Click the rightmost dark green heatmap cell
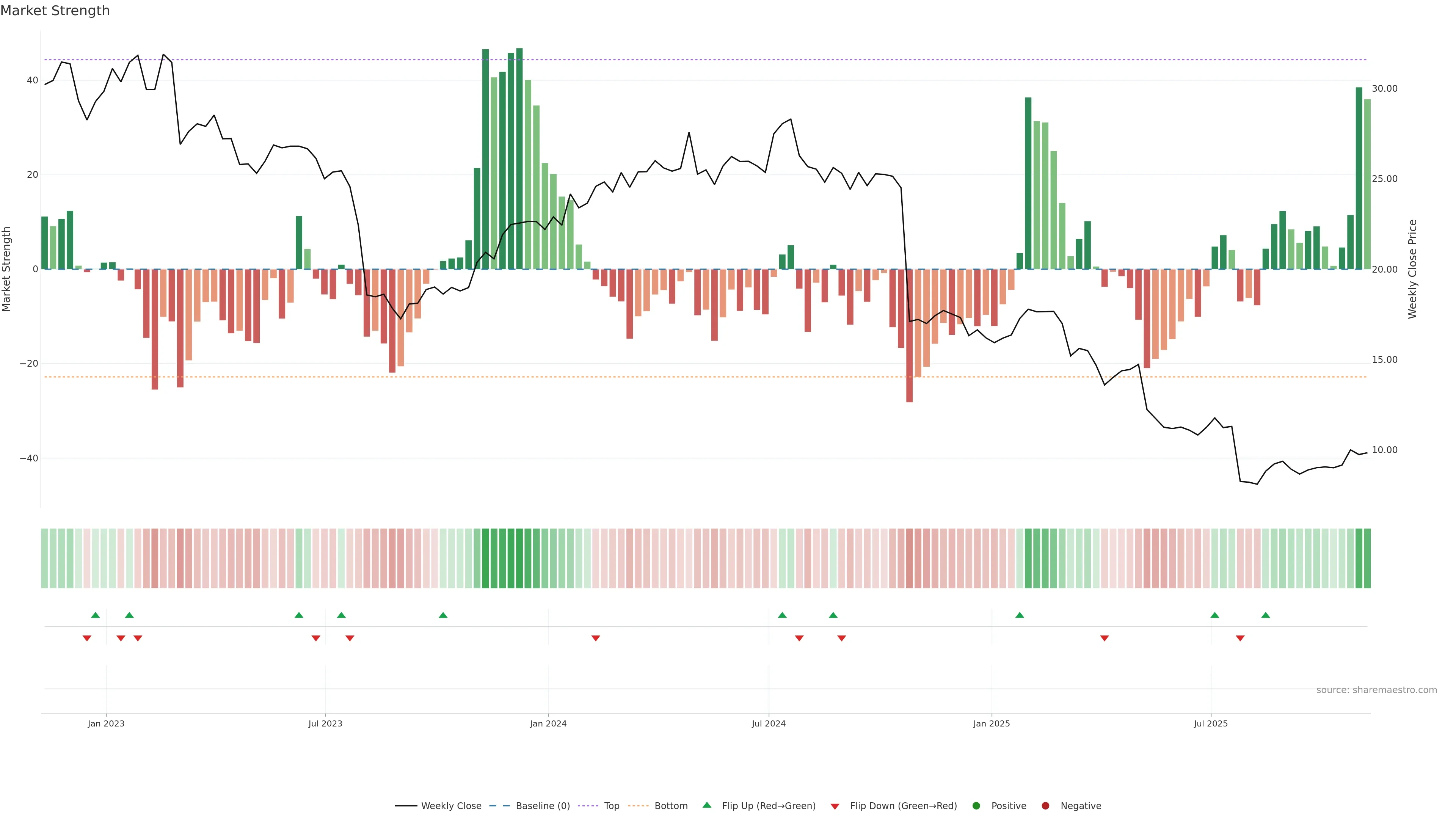 1367,559
